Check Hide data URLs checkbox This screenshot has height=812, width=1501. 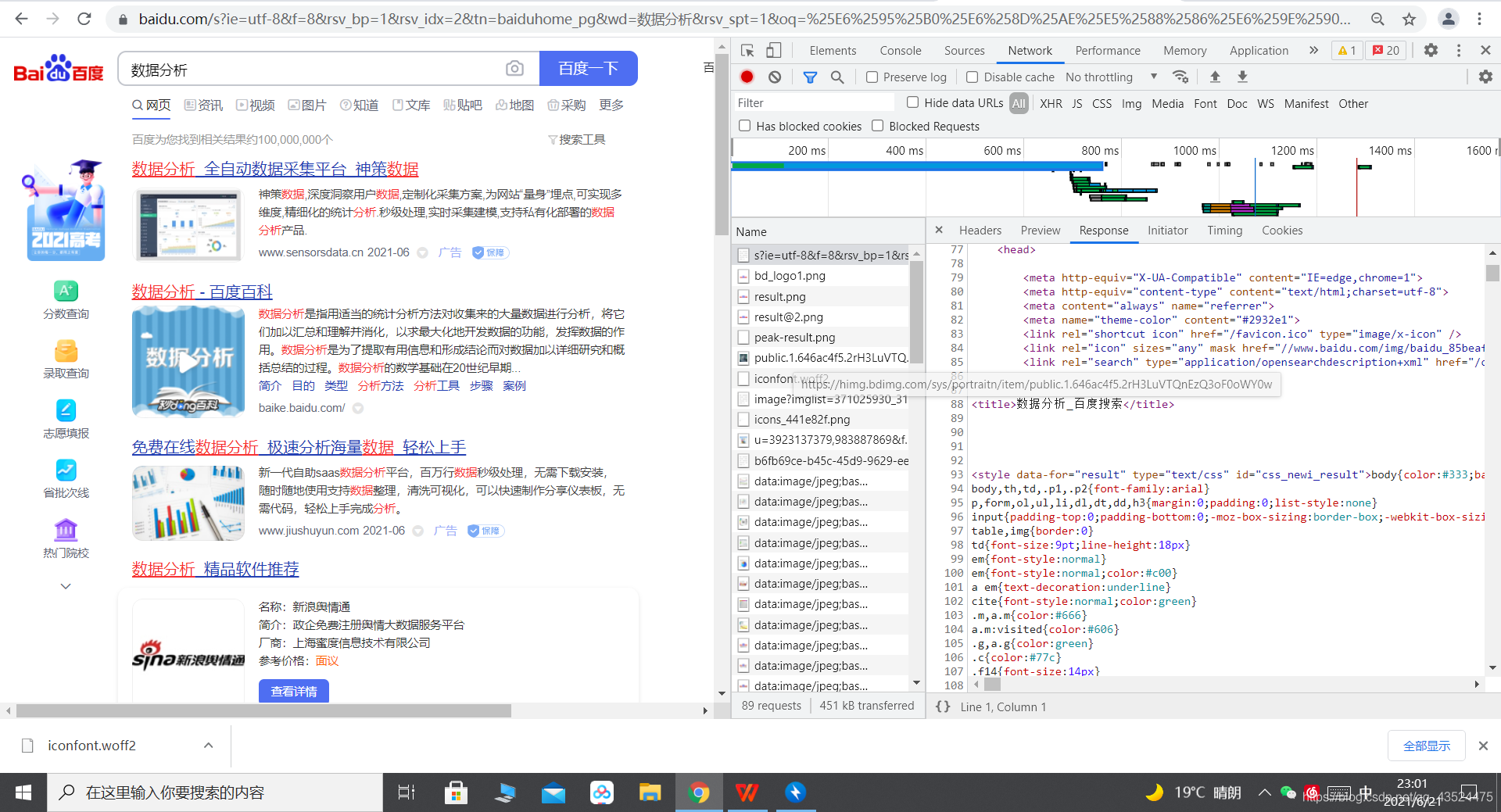(912, 102)
